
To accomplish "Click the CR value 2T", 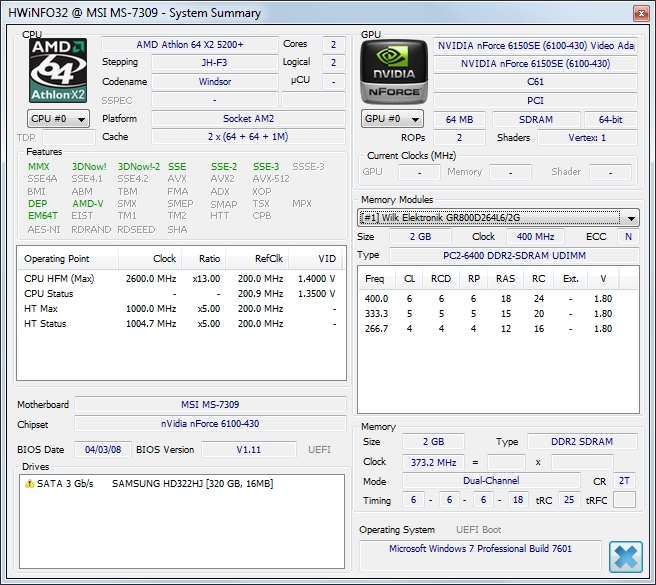I will click(624, 481).
